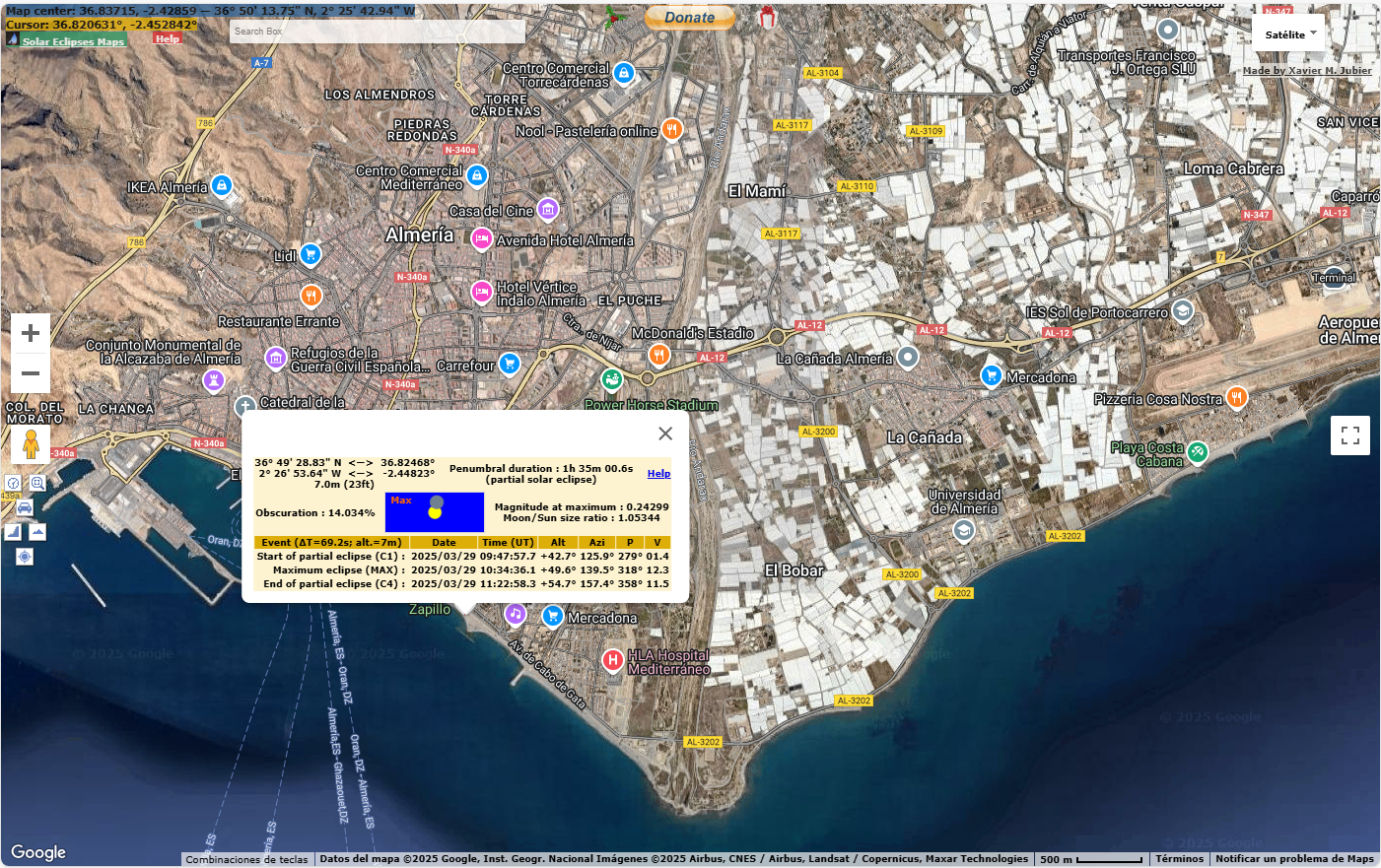1381x868 pixels.
Task: Open the Solar Eclipses Maps link
Action: (x=73, y=41)
